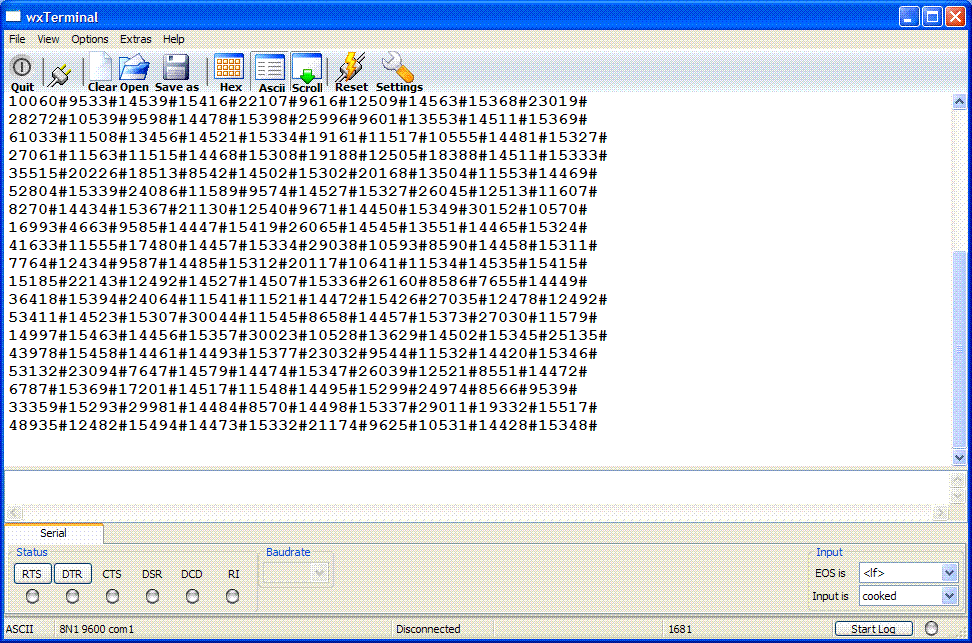
Task: Click the ASCII status bar entry
Action: 20,629
